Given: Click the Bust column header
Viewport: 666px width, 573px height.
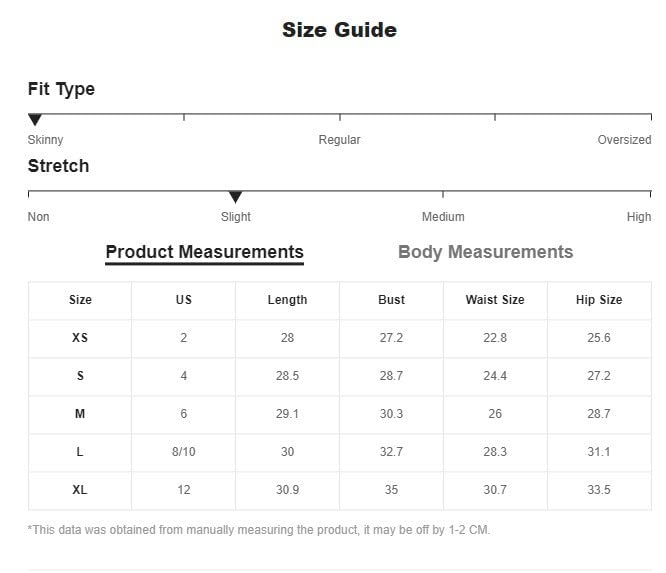Looking at the screenshot, I should [391, 300].
